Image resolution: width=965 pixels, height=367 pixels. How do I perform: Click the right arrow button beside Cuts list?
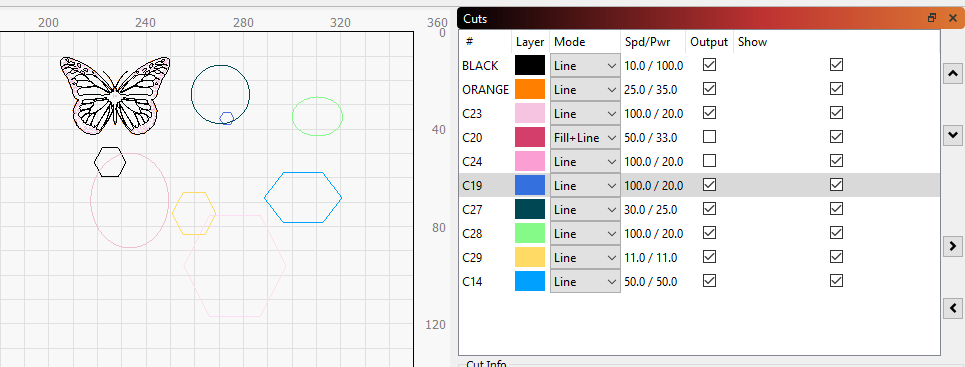[x=953, y=246]
